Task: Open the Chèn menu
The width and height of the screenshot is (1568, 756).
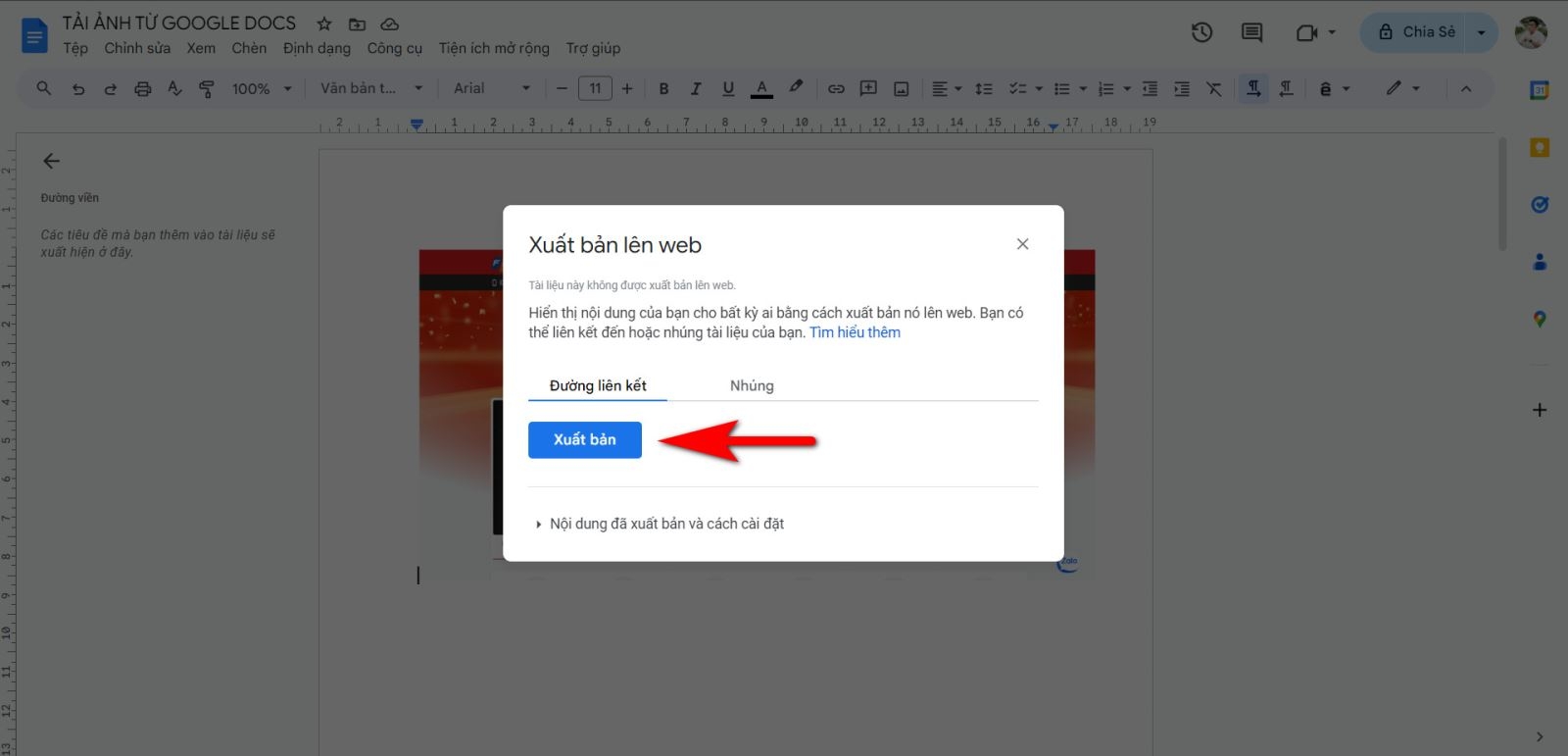Action: coord(249,48)
